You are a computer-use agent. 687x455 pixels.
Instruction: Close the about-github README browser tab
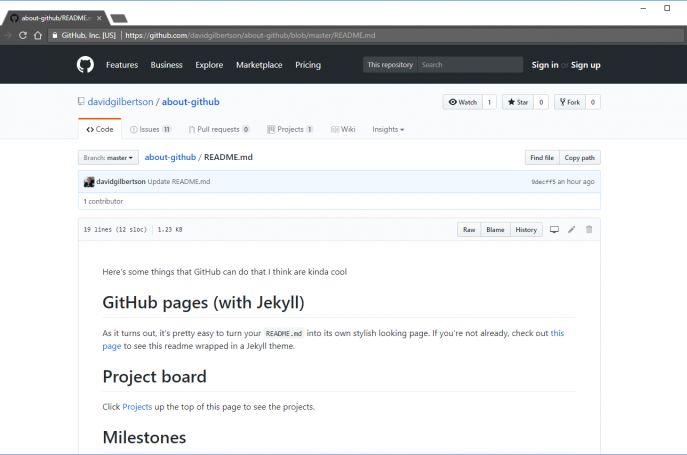(99, 18)
